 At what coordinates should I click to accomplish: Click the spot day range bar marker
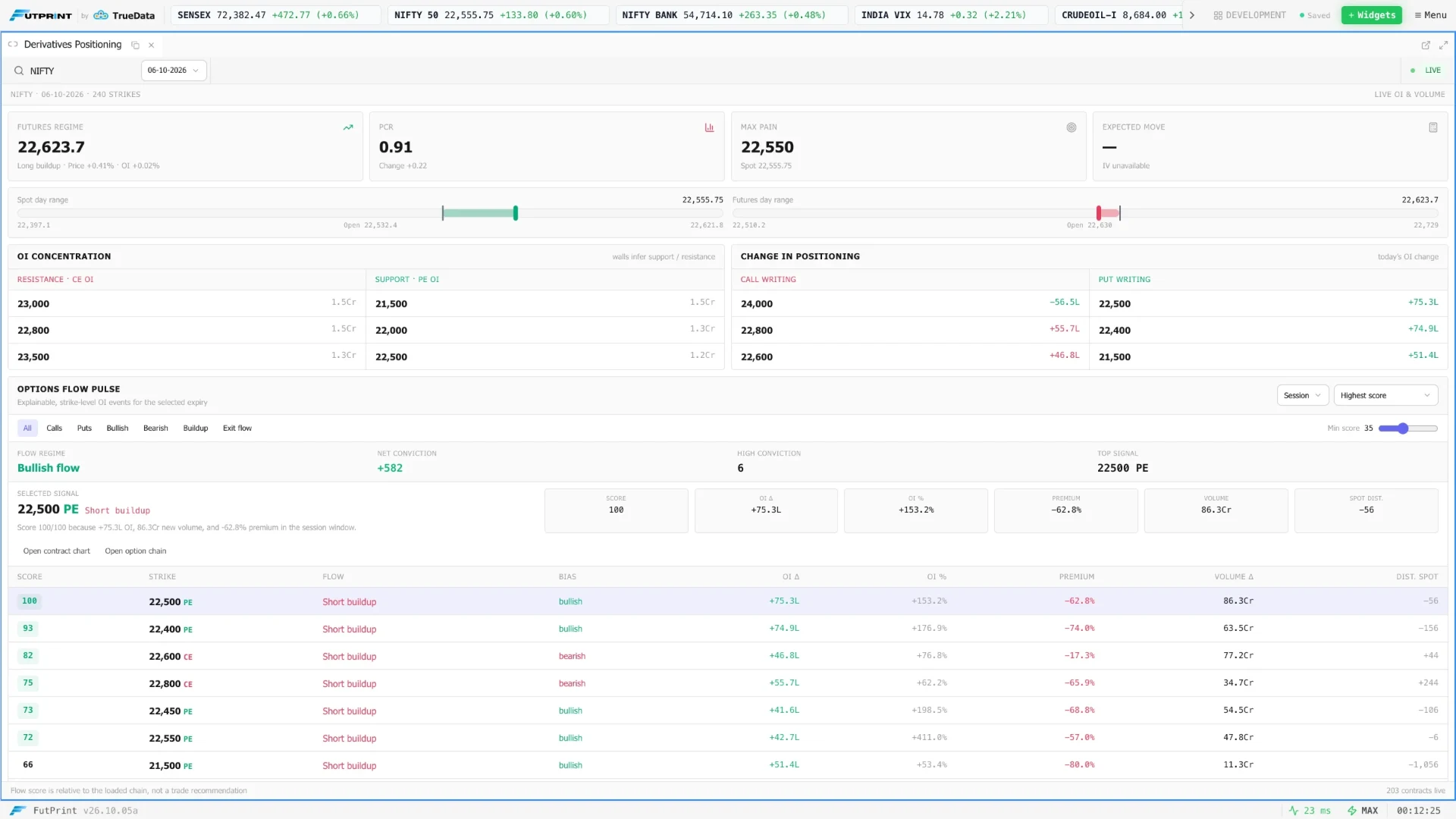click(516, 213)
